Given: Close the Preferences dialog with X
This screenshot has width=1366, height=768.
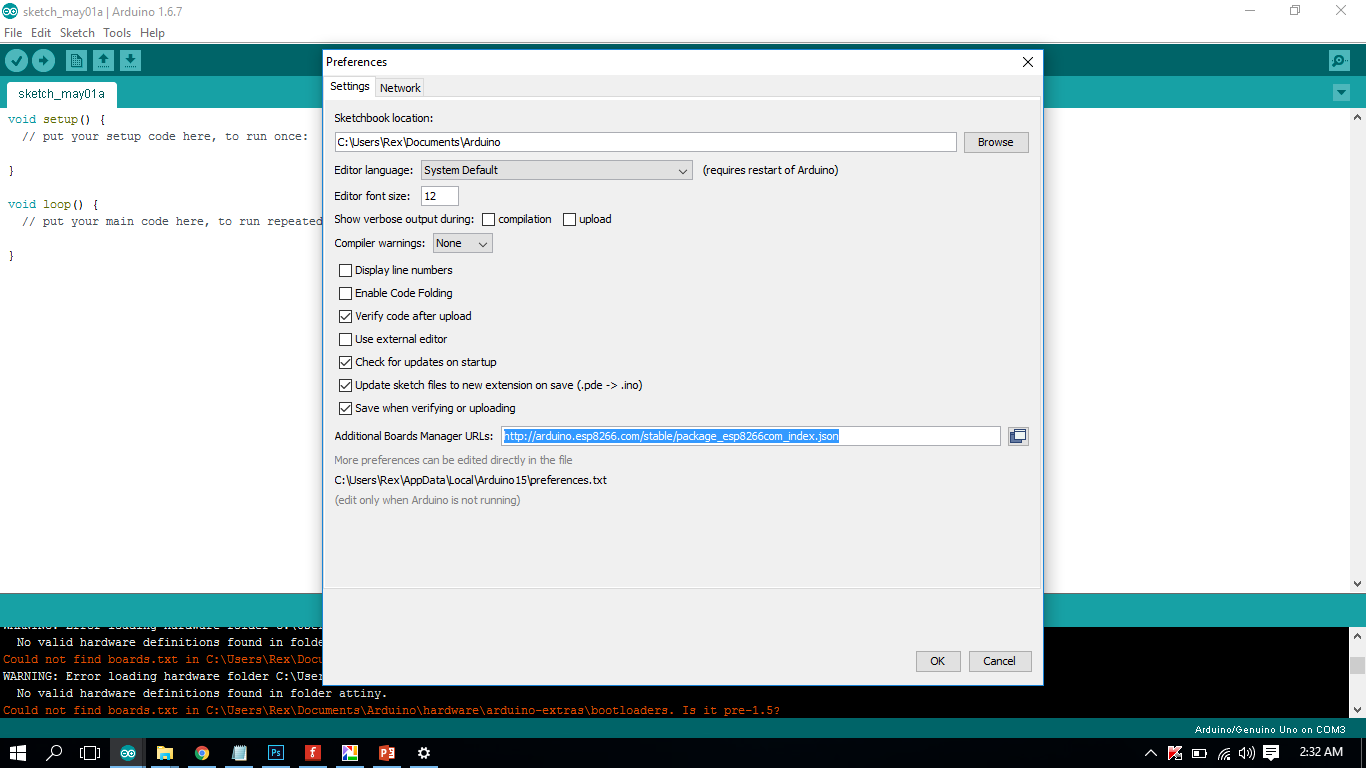Looking at the screenshot, I should click(x=1027, y=62).
